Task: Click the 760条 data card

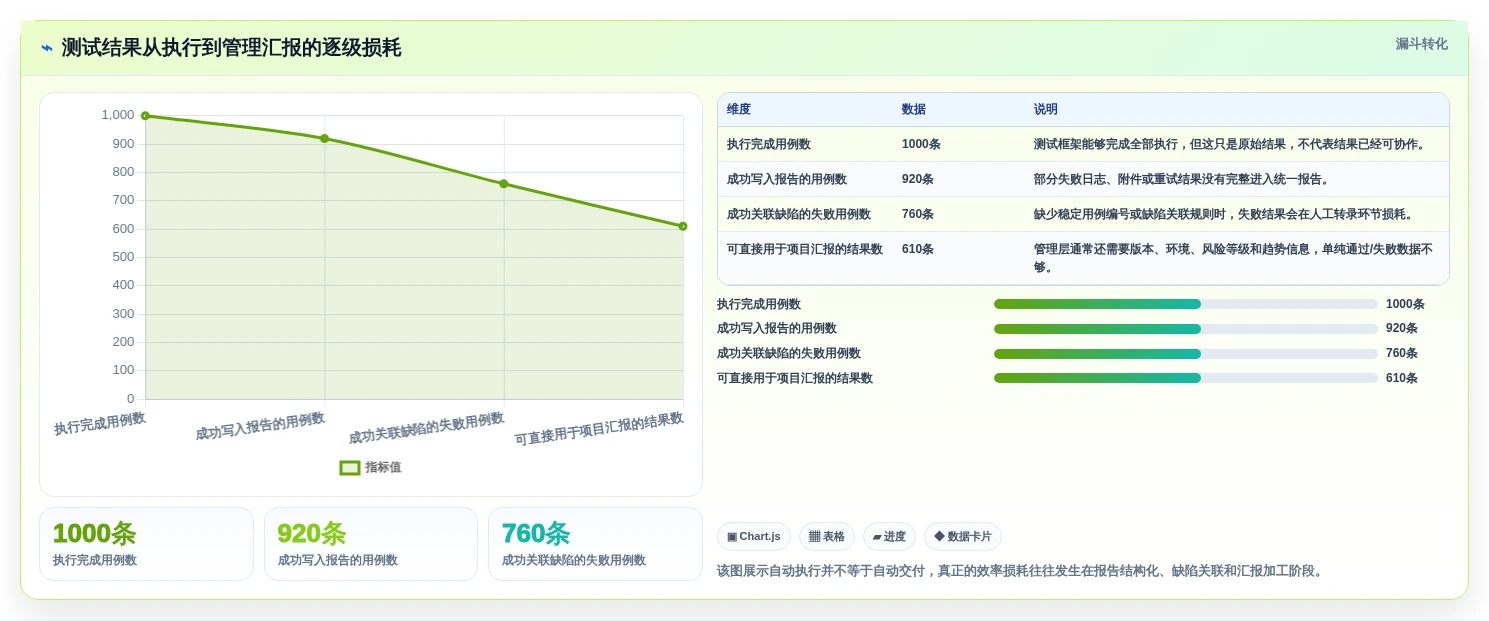Action: point(595,544)
